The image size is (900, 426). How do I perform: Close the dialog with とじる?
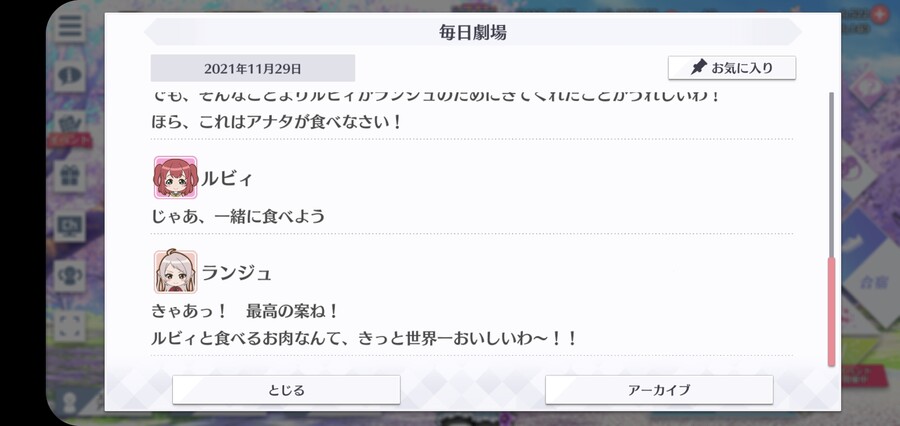286,390
